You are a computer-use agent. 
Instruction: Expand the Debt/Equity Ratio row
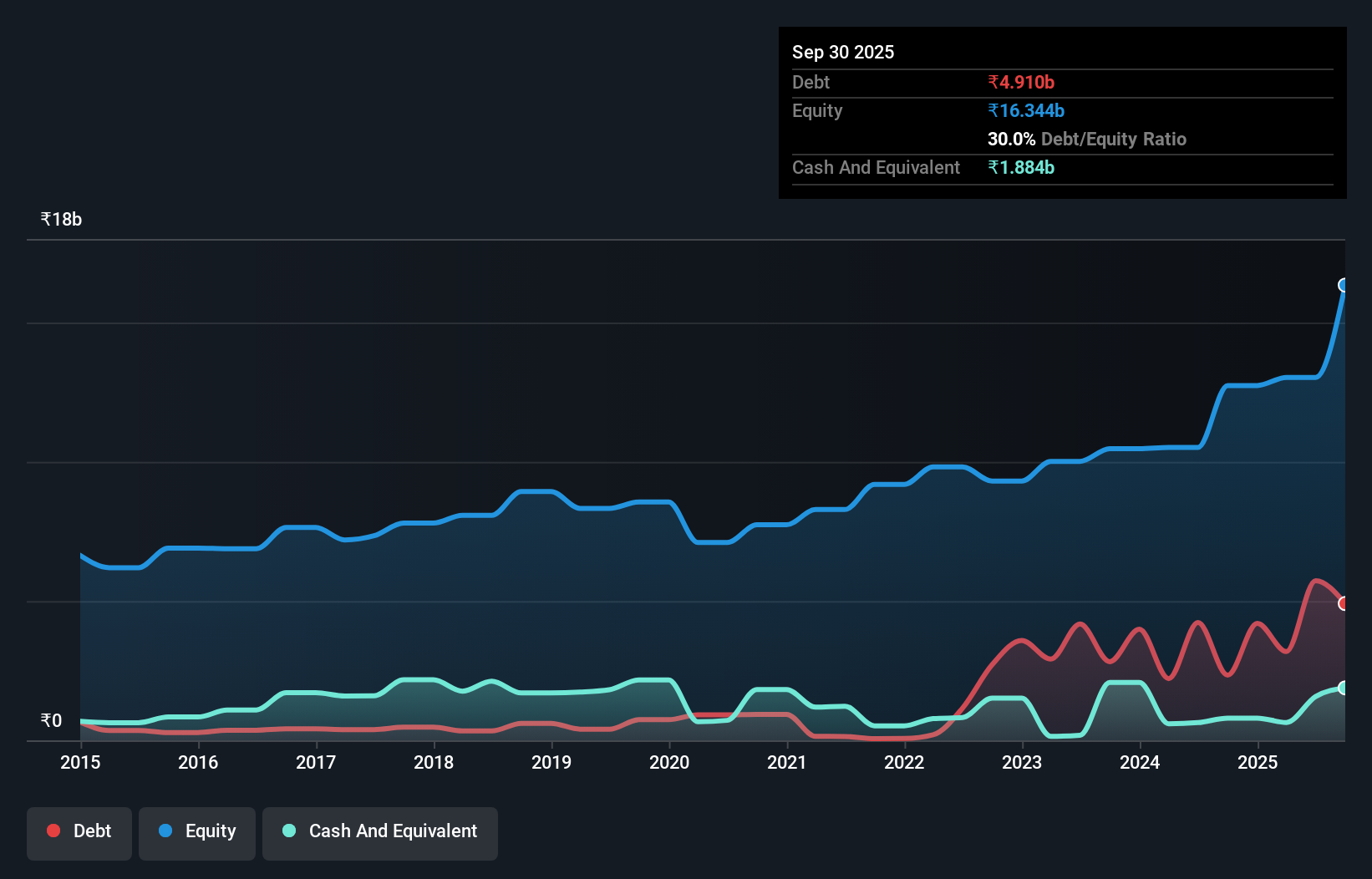coord(1087,139)
